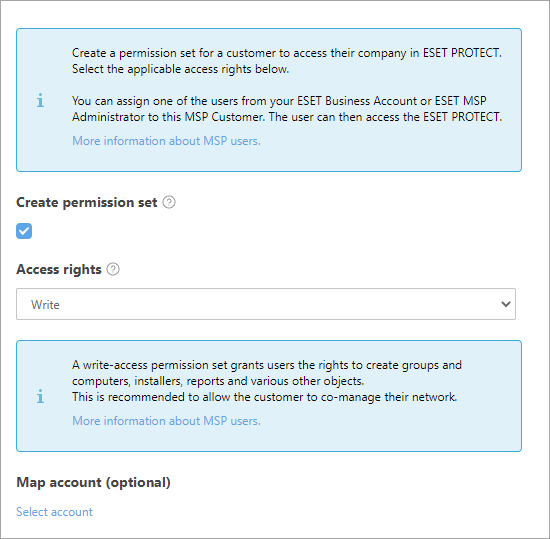
Task: Open help tooltip beside Access rights
Action: tap(113, 269)
